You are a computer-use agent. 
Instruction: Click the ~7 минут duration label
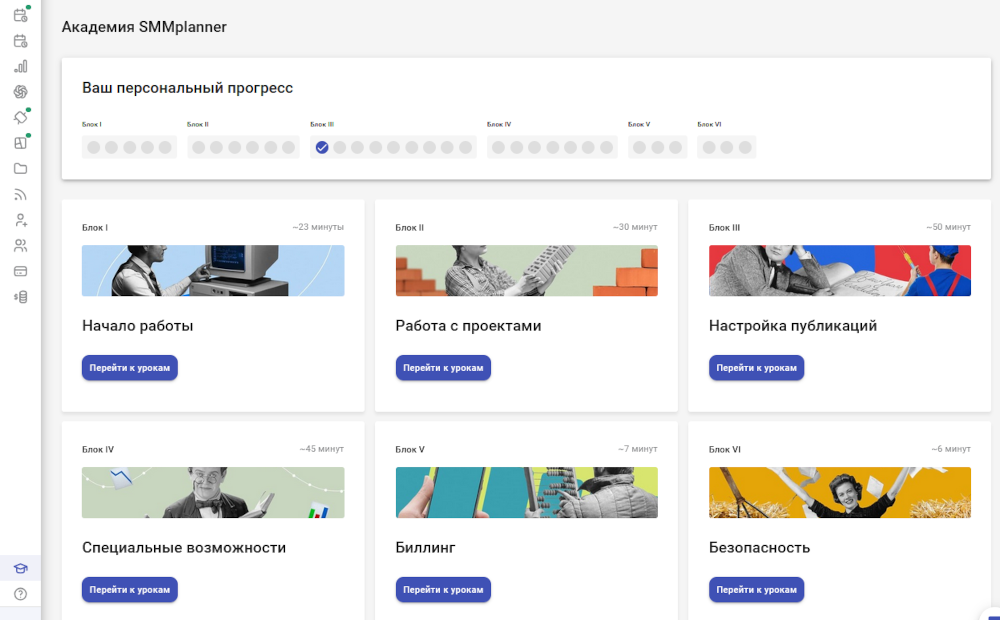(638, 449)
